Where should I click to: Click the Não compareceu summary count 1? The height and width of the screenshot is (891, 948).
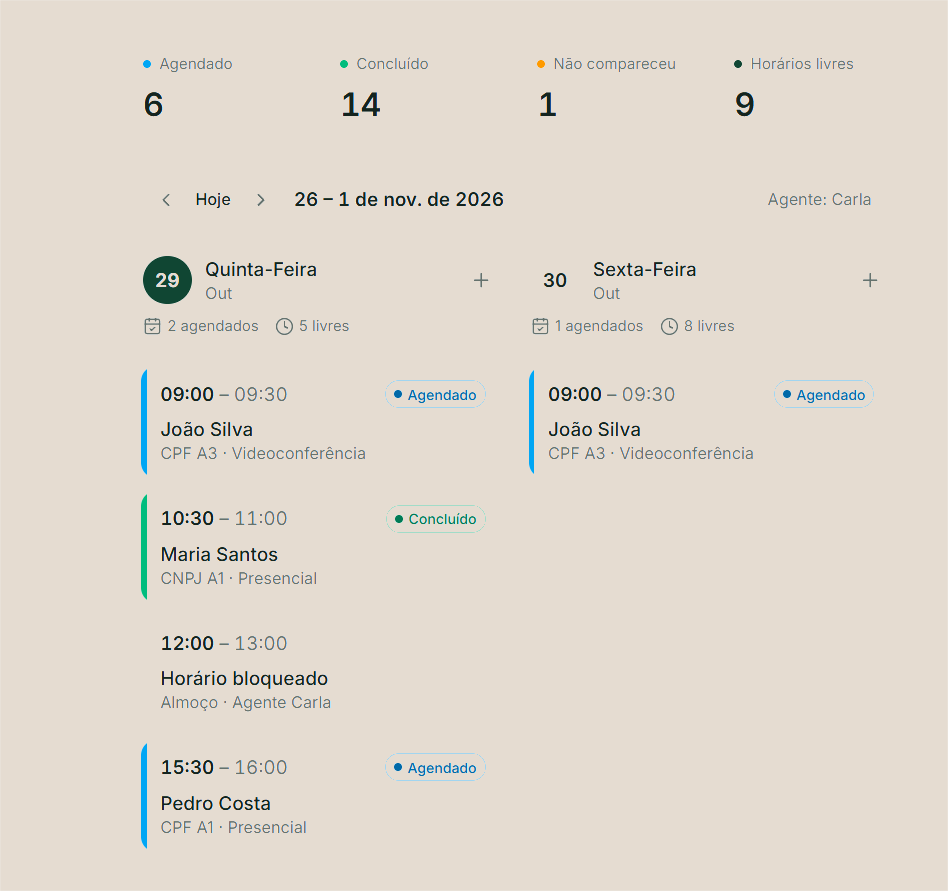547,105
